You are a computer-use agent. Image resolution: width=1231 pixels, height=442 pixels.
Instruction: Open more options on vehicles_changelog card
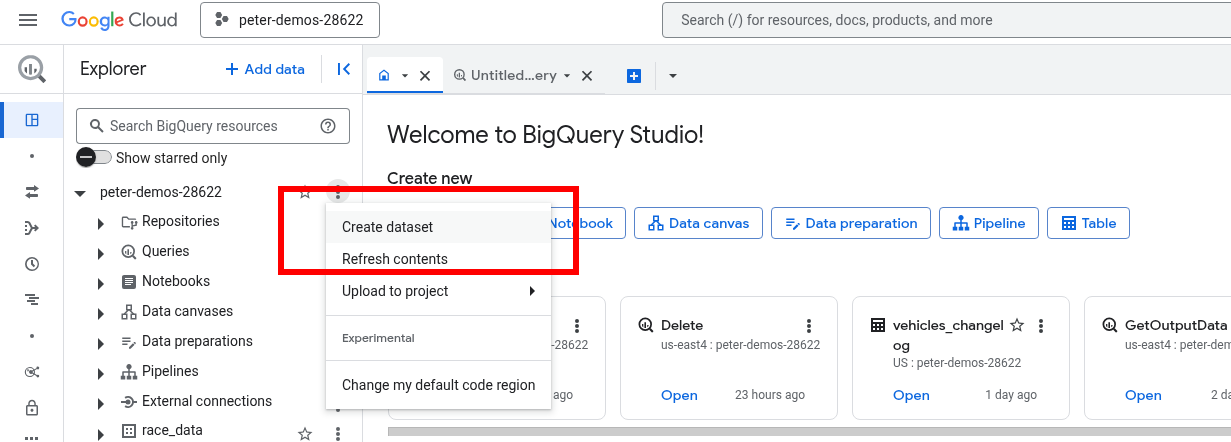pyautogui.click(x=1040, y=326)
